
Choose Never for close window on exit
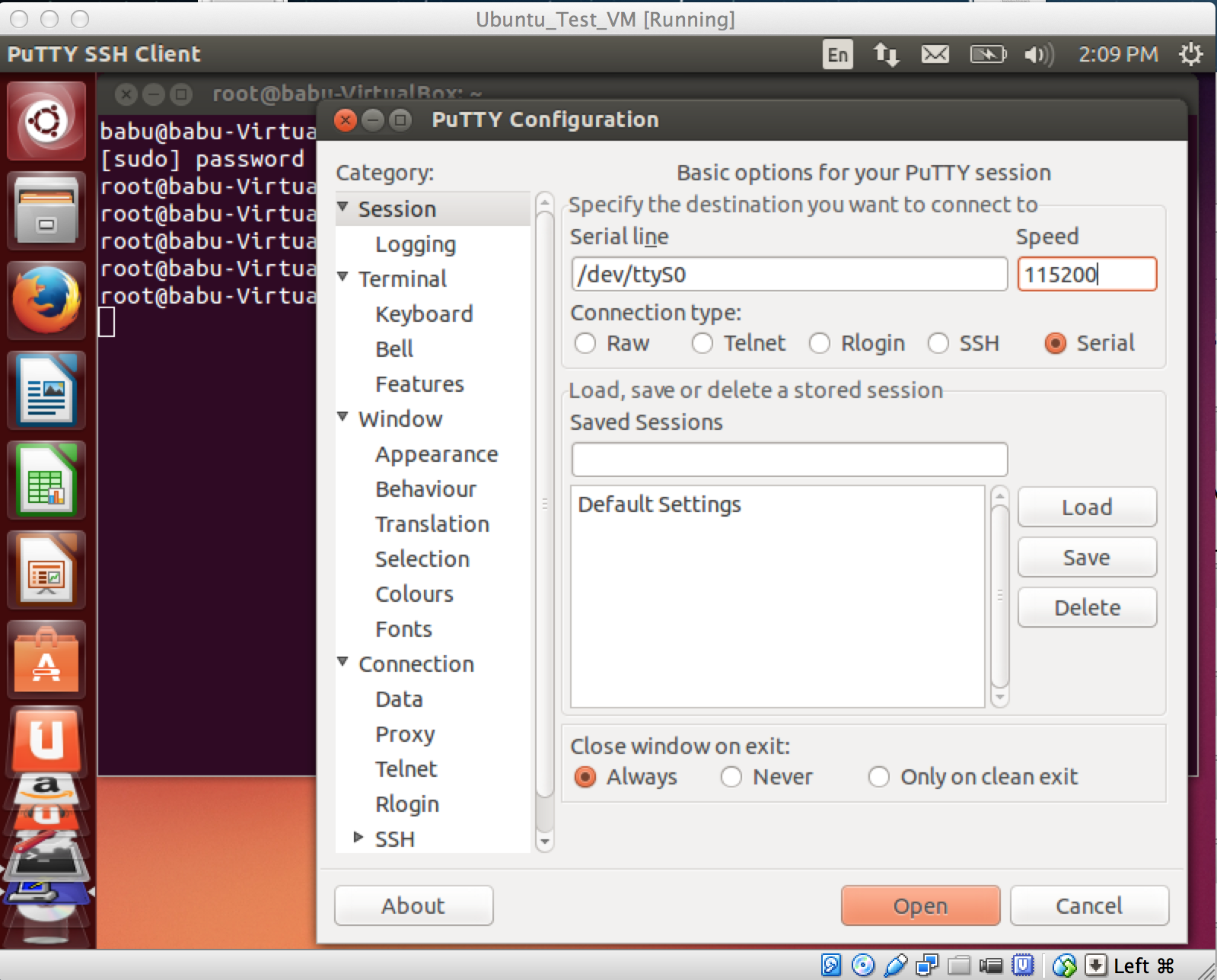tap(731, 777)
